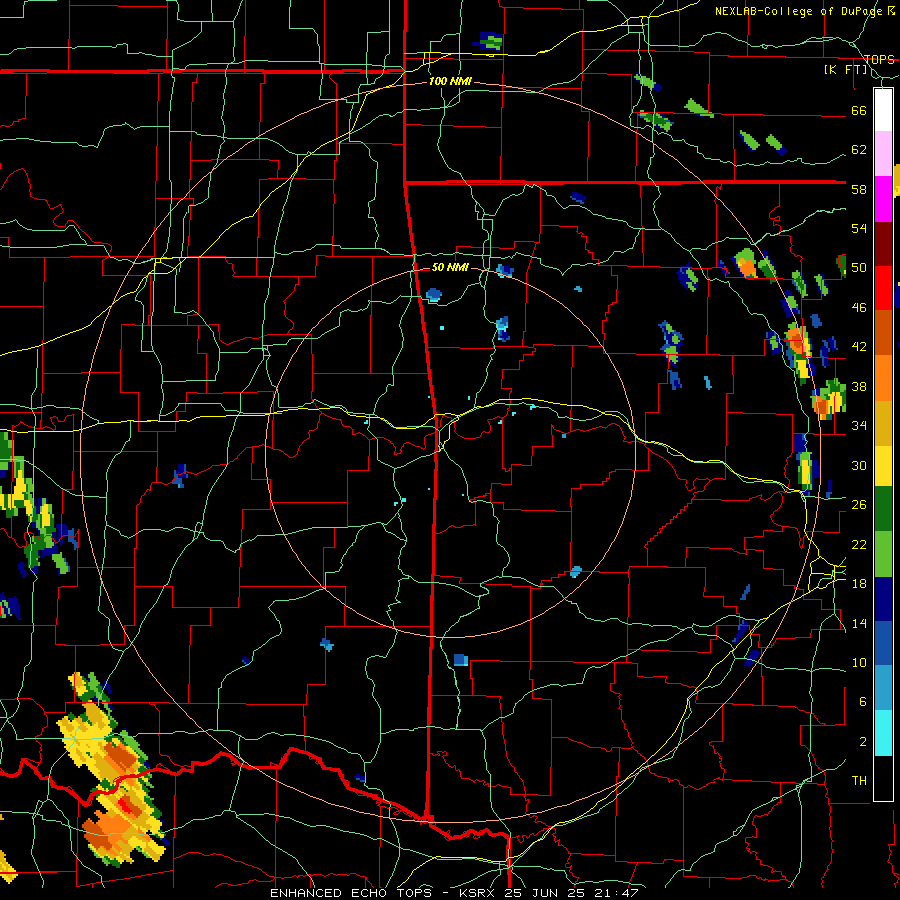Viewport: 900px width, 900px height.
Task: Click the 46 value on the legend
Action: [x=859, y=308]
